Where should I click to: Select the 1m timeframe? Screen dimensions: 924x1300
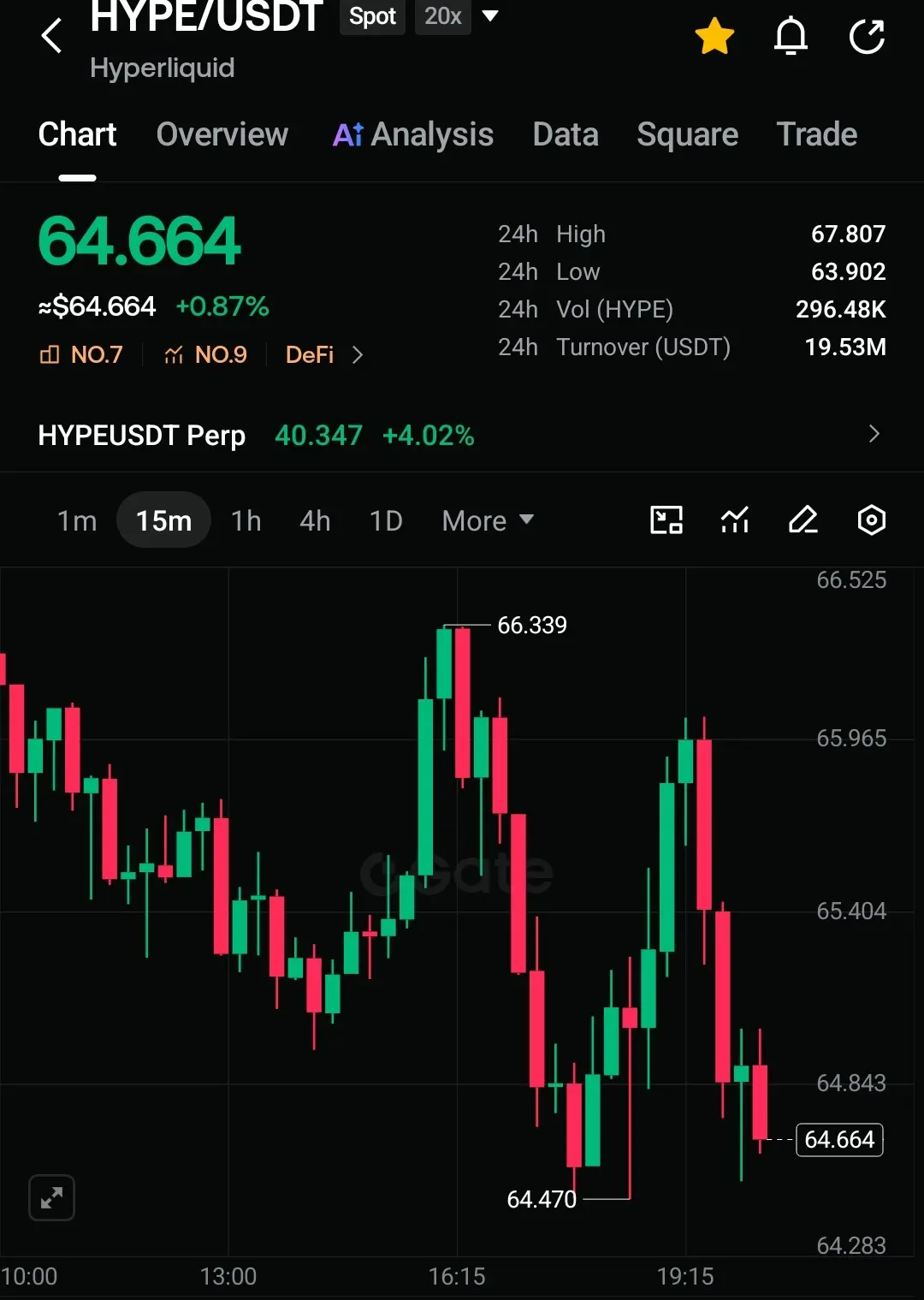pyautogui.click(x=77, y=520)
